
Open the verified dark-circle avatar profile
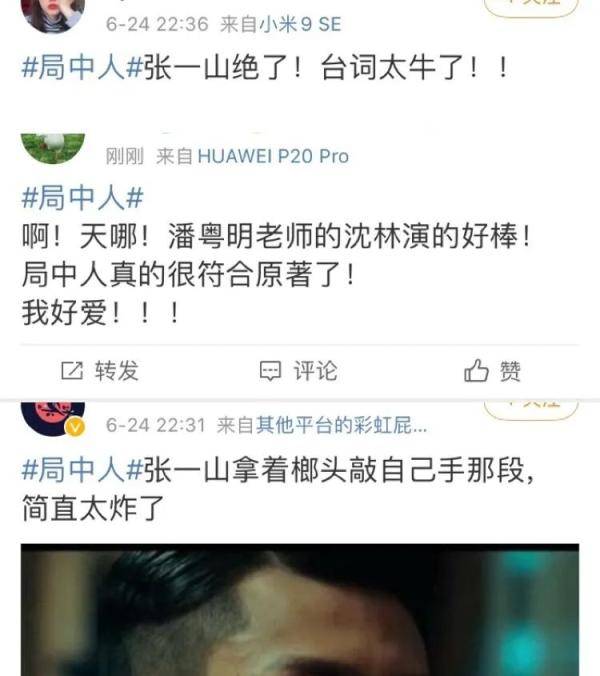pos(53,419)
